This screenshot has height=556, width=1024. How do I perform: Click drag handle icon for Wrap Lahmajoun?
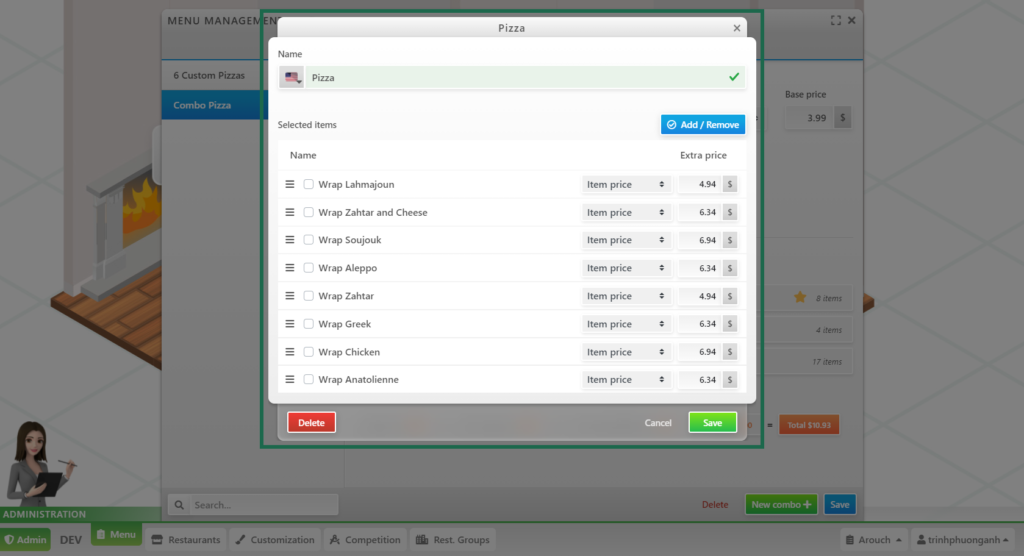(x=290, y=184)
